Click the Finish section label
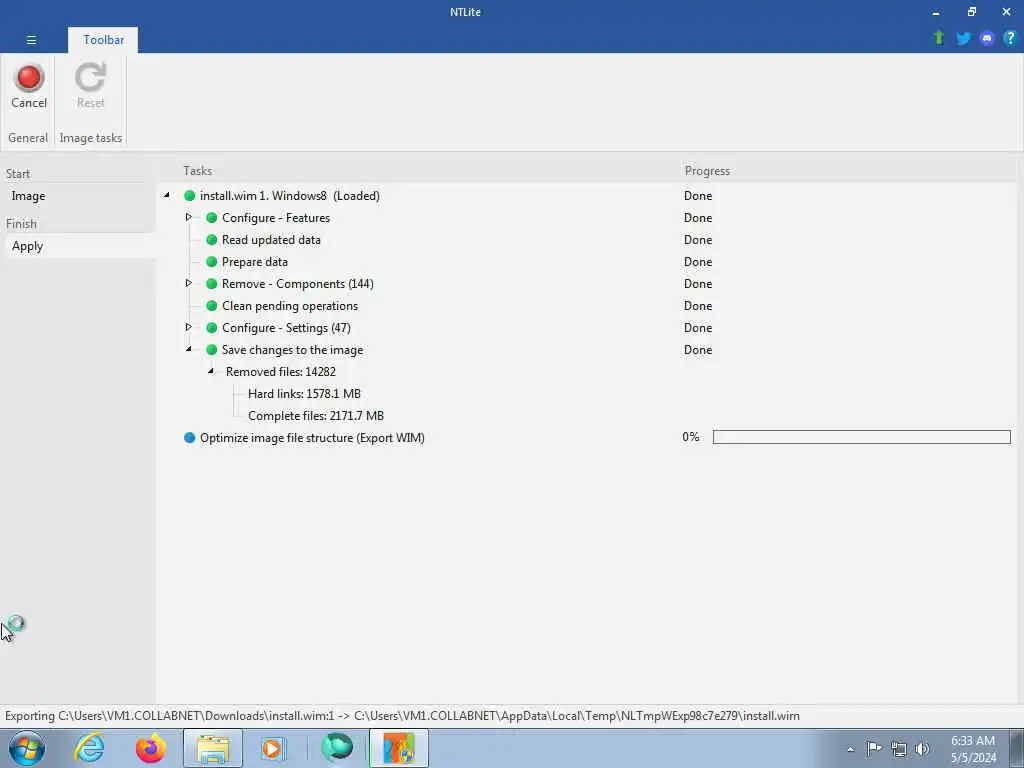Image resolution: width=1024 pixels, height=768 pixels. pos(21,224)
